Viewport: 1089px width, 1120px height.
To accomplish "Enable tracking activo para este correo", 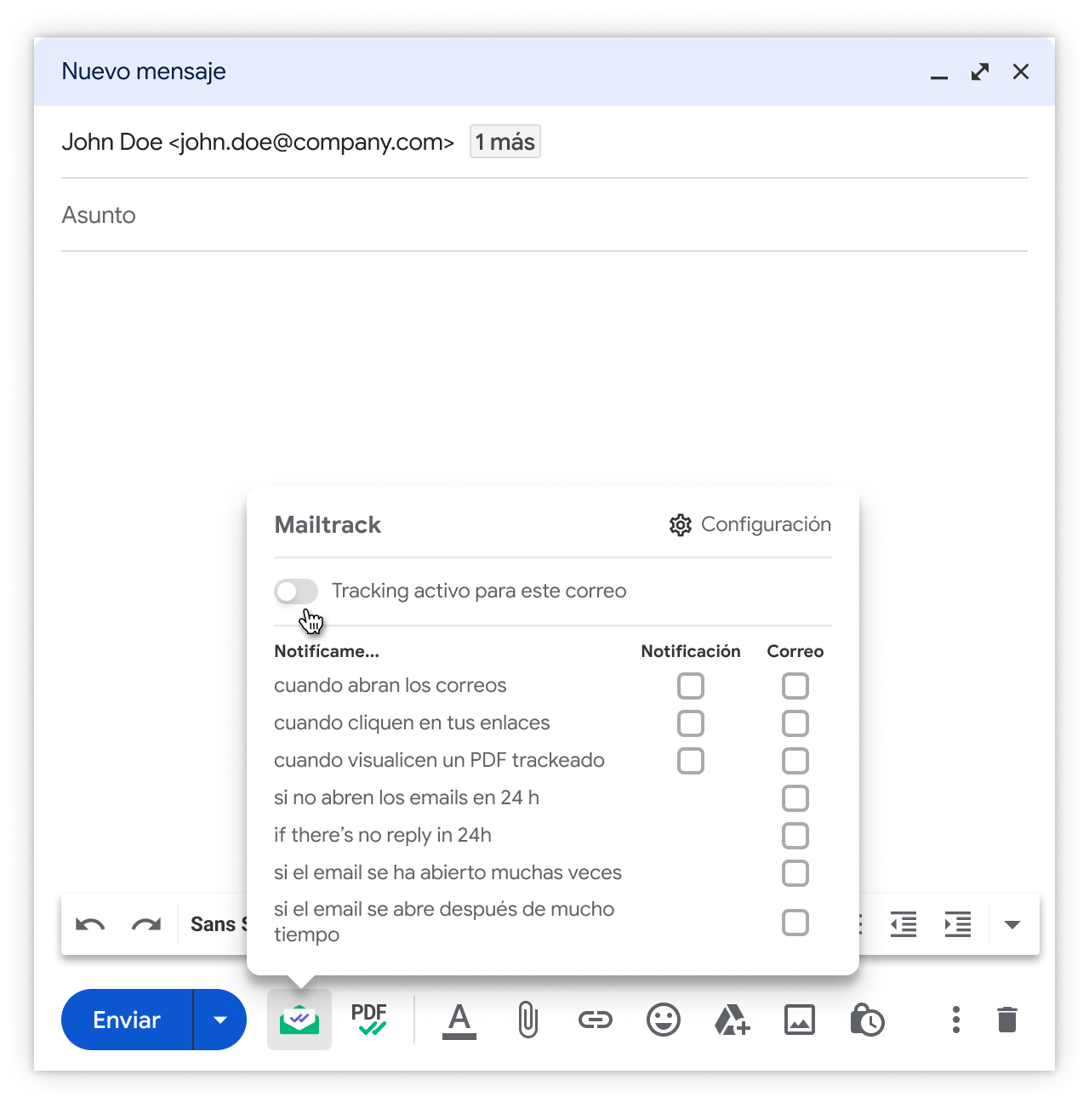I will [x=296, y=591].
